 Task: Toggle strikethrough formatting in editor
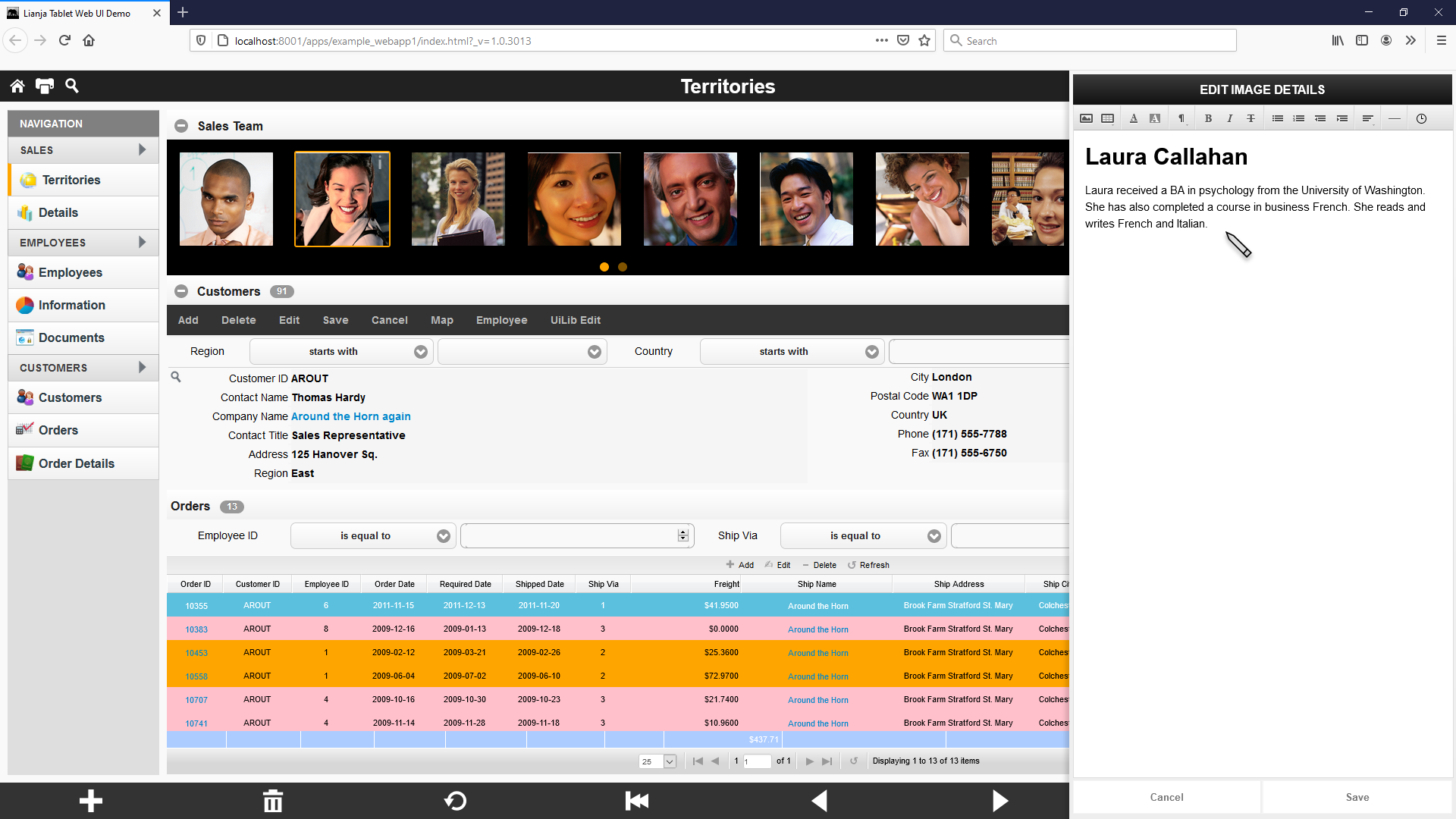(1250, 118)
